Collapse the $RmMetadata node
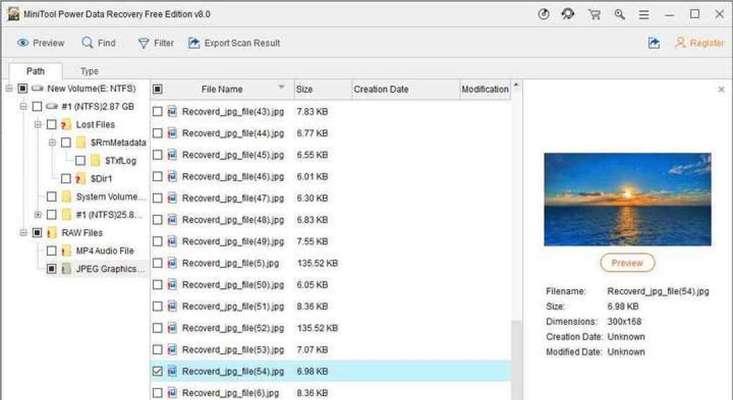This screenshot has height=400, width=733. click(52, 142)
